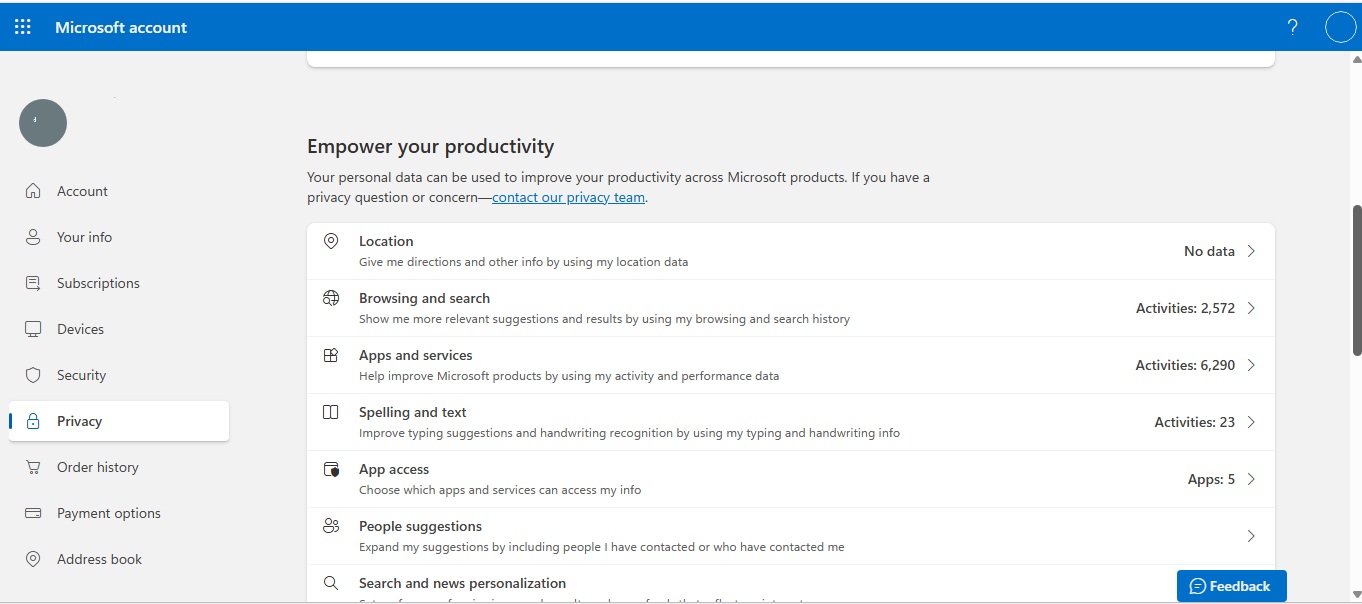Open Spelling and text title
The width and height of the screenshot is (1362, 604).
[x=412, y=412]
